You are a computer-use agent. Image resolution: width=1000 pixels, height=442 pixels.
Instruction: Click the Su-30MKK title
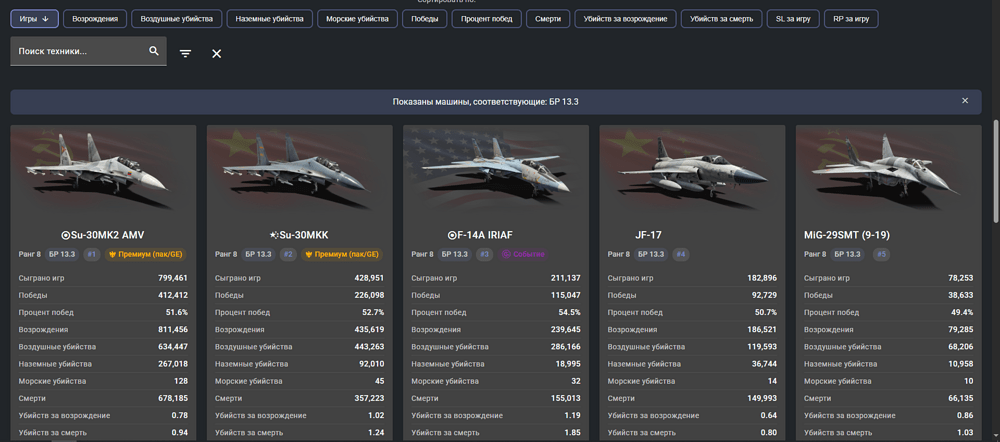click(299, 235)
